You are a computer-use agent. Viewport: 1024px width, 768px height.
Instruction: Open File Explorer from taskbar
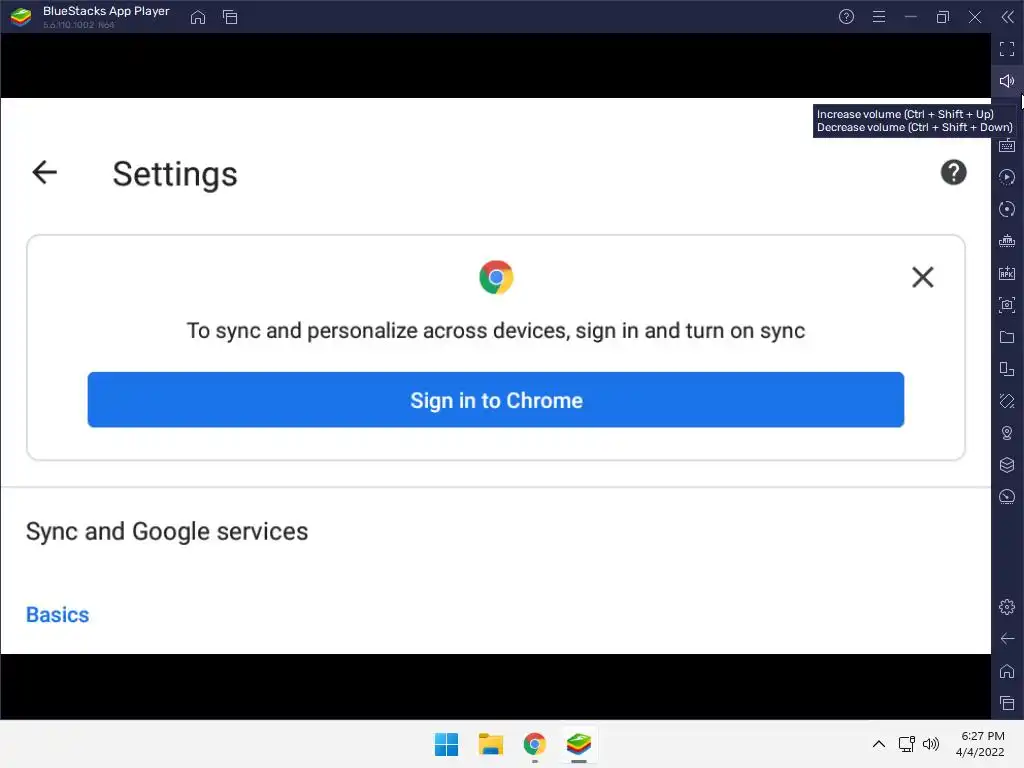(490, 744)
